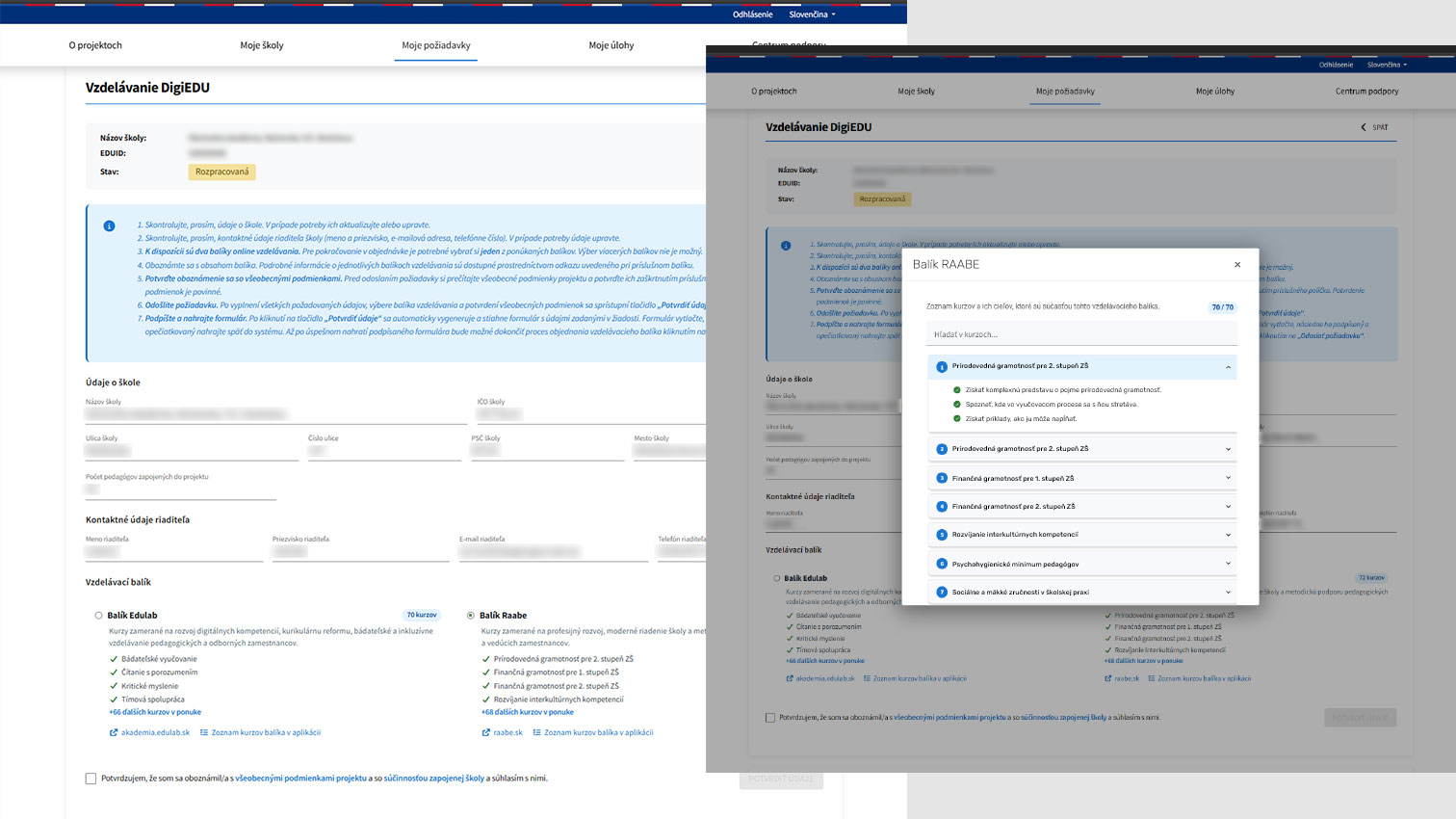Click checkmark beside Kritické myslenie, left window
Viewport: 1456px width, 819px height.
tap(114, 686)
